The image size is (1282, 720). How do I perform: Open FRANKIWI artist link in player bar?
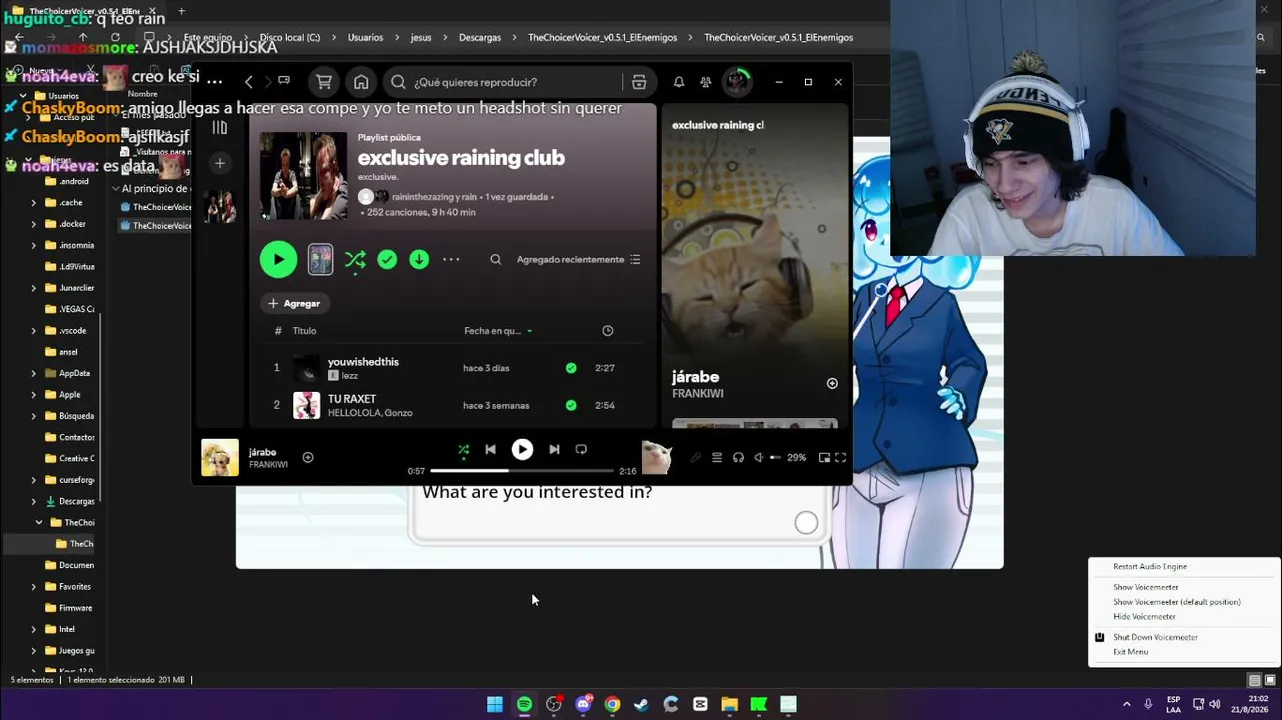268,465
